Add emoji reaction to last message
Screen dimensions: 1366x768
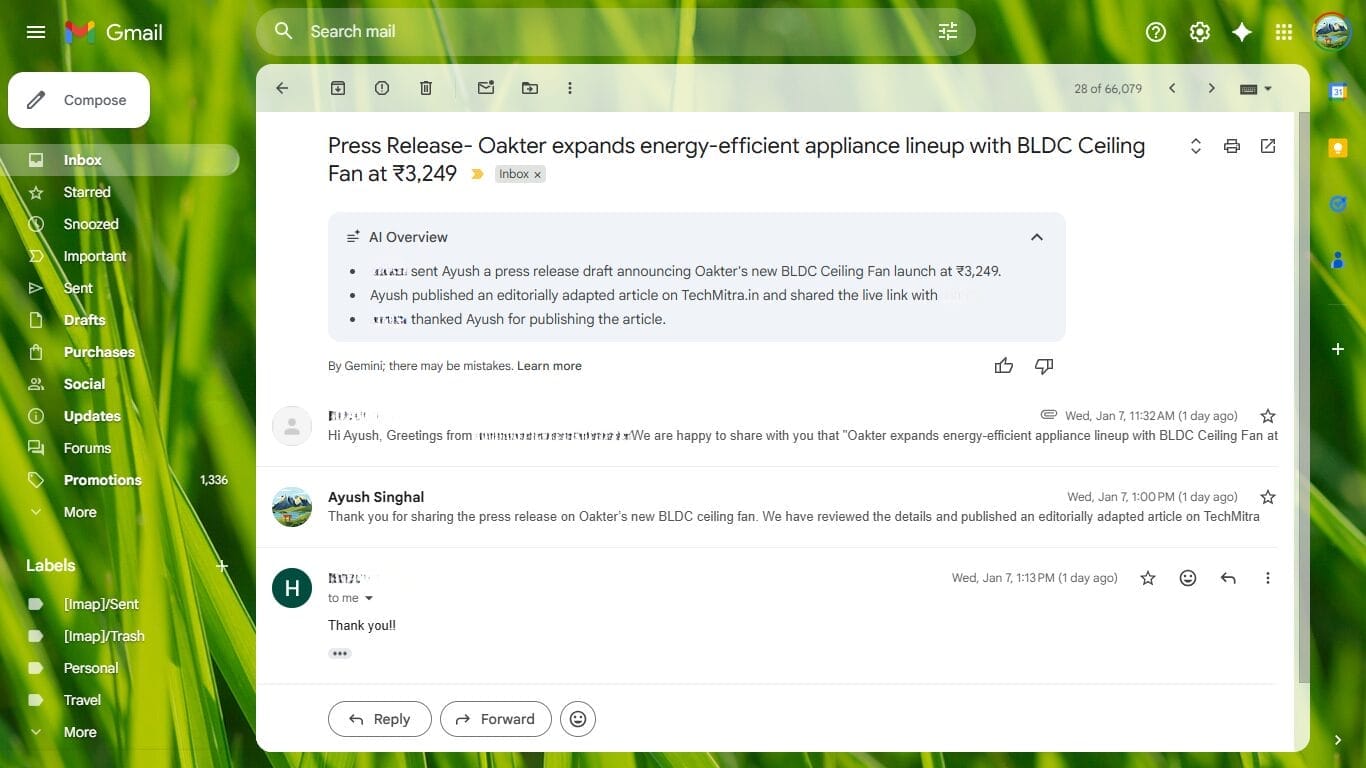[1188, 578]
